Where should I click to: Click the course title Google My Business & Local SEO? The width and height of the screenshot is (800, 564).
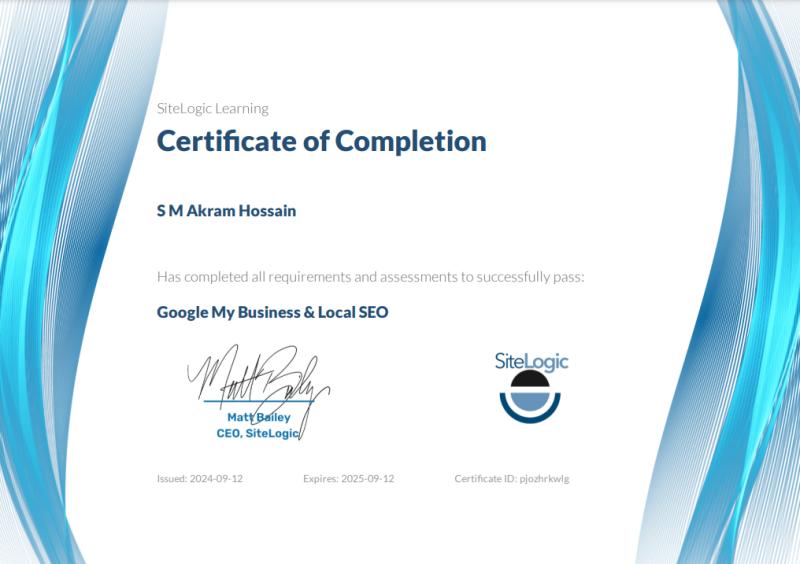272,312
